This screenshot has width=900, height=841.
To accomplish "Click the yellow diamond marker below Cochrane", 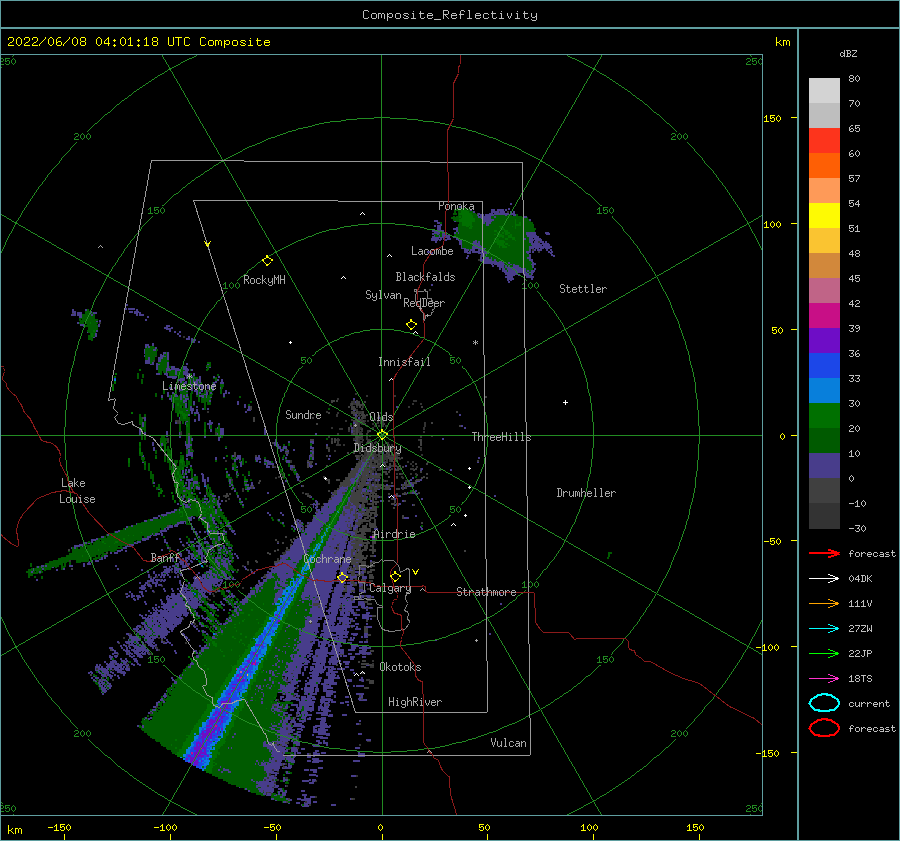I will [x=342, y=578].
